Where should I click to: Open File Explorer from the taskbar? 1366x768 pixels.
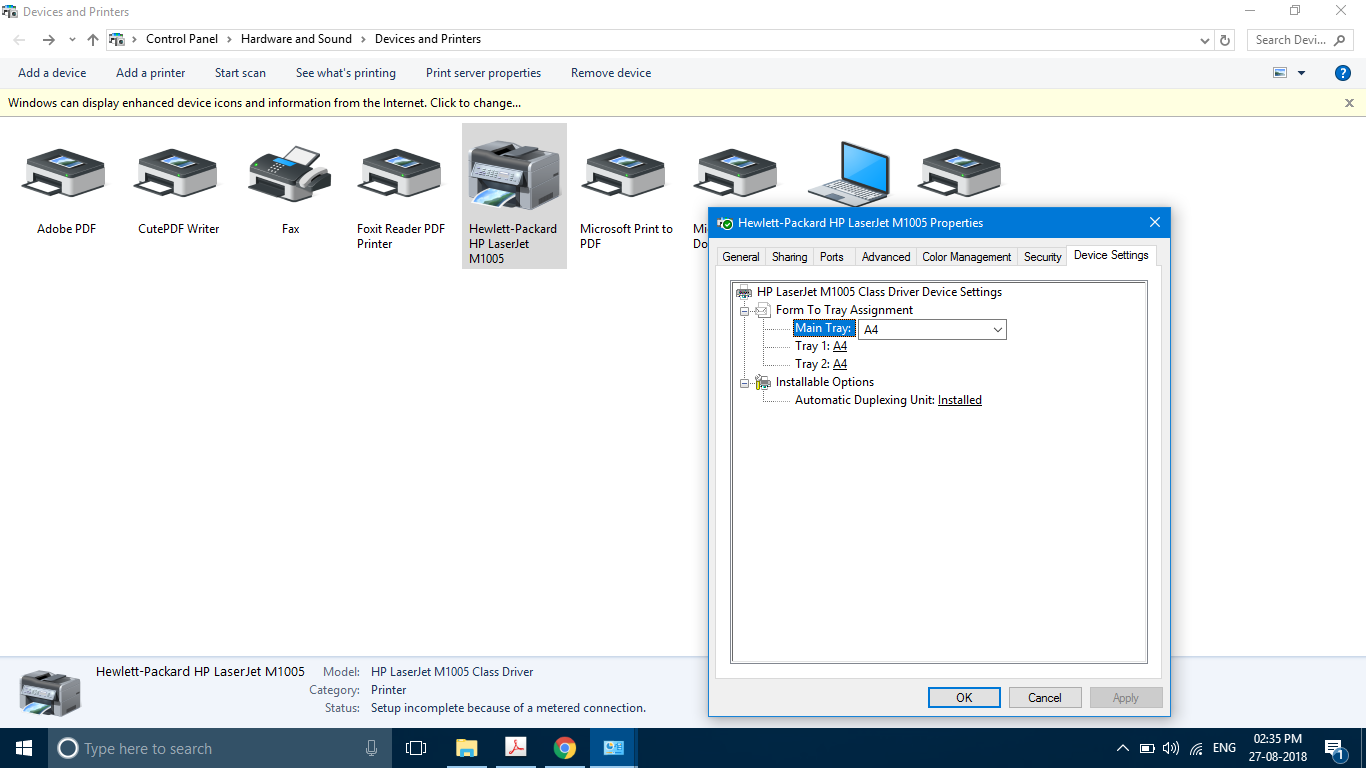[x=466, y=748]
